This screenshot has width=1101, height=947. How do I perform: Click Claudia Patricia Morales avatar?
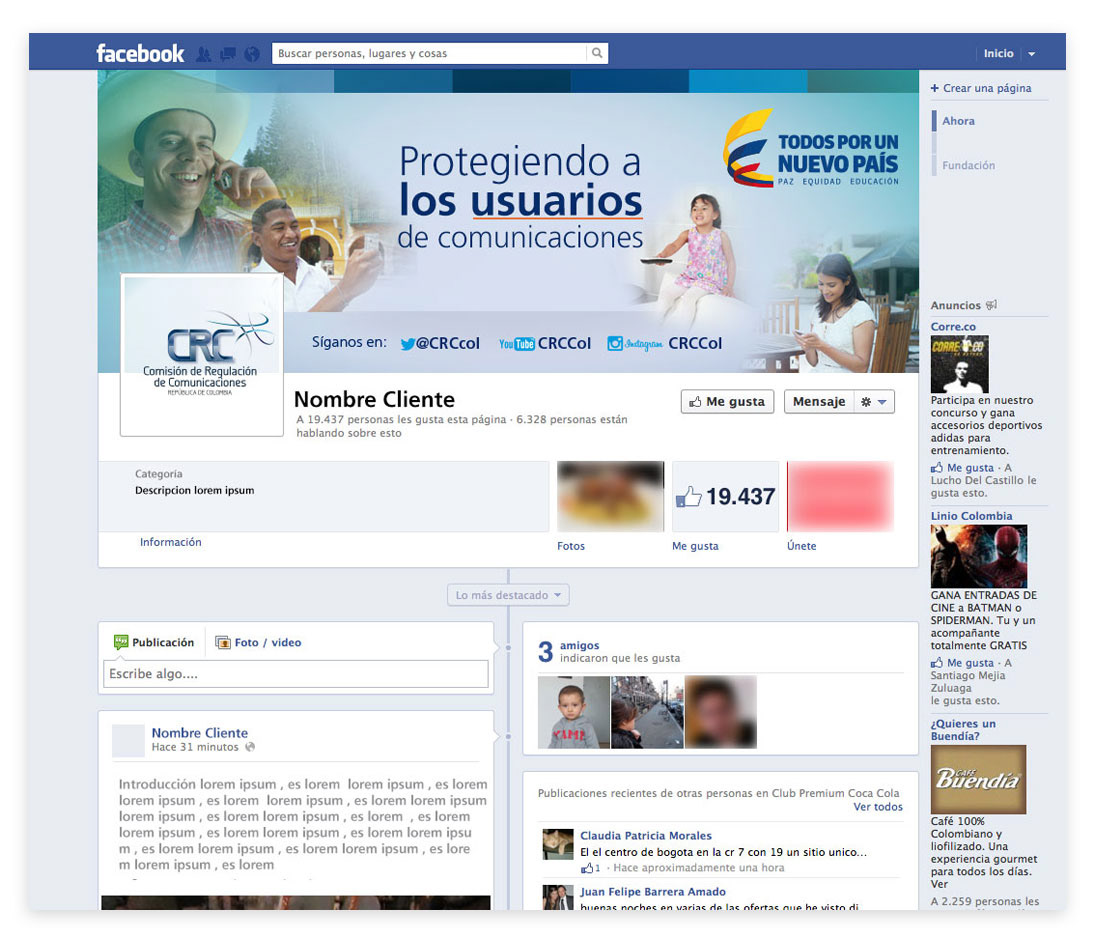(558, 844)
